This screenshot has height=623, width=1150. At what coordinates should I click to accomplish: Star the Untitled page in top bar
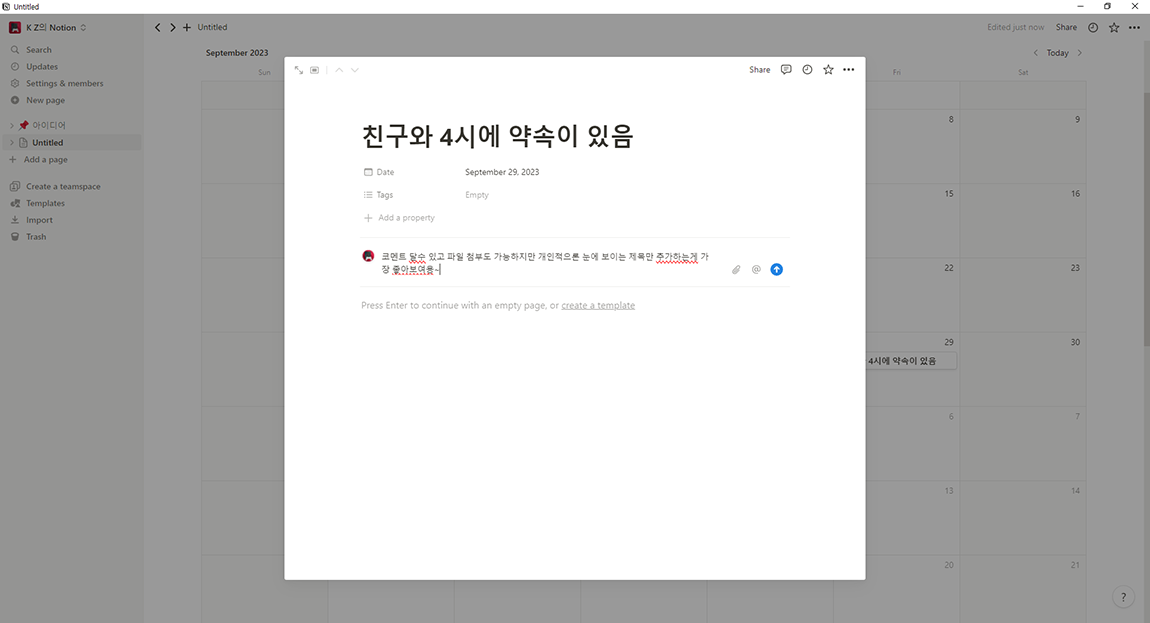point(1113,27)
